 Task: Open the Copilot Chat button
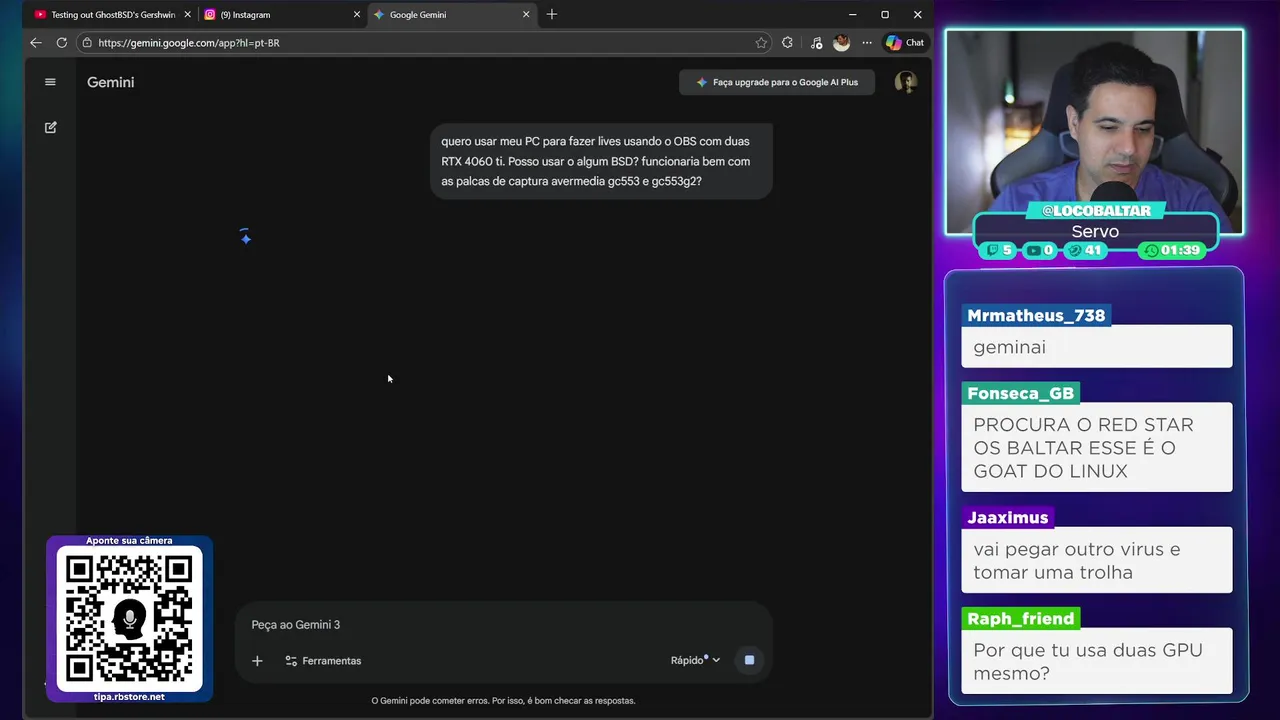[905, 43]
